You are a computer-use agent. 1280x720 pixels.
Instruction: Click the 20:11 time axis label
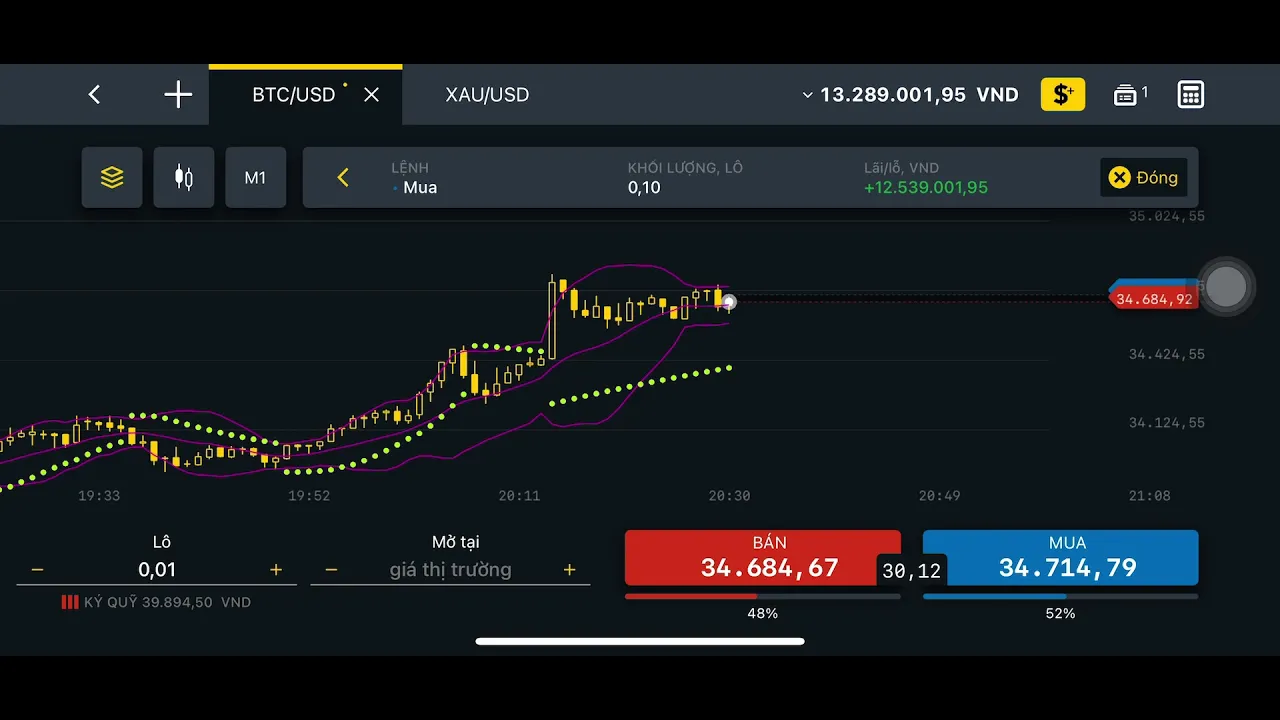pyautogui.click(x=519, y=496)
